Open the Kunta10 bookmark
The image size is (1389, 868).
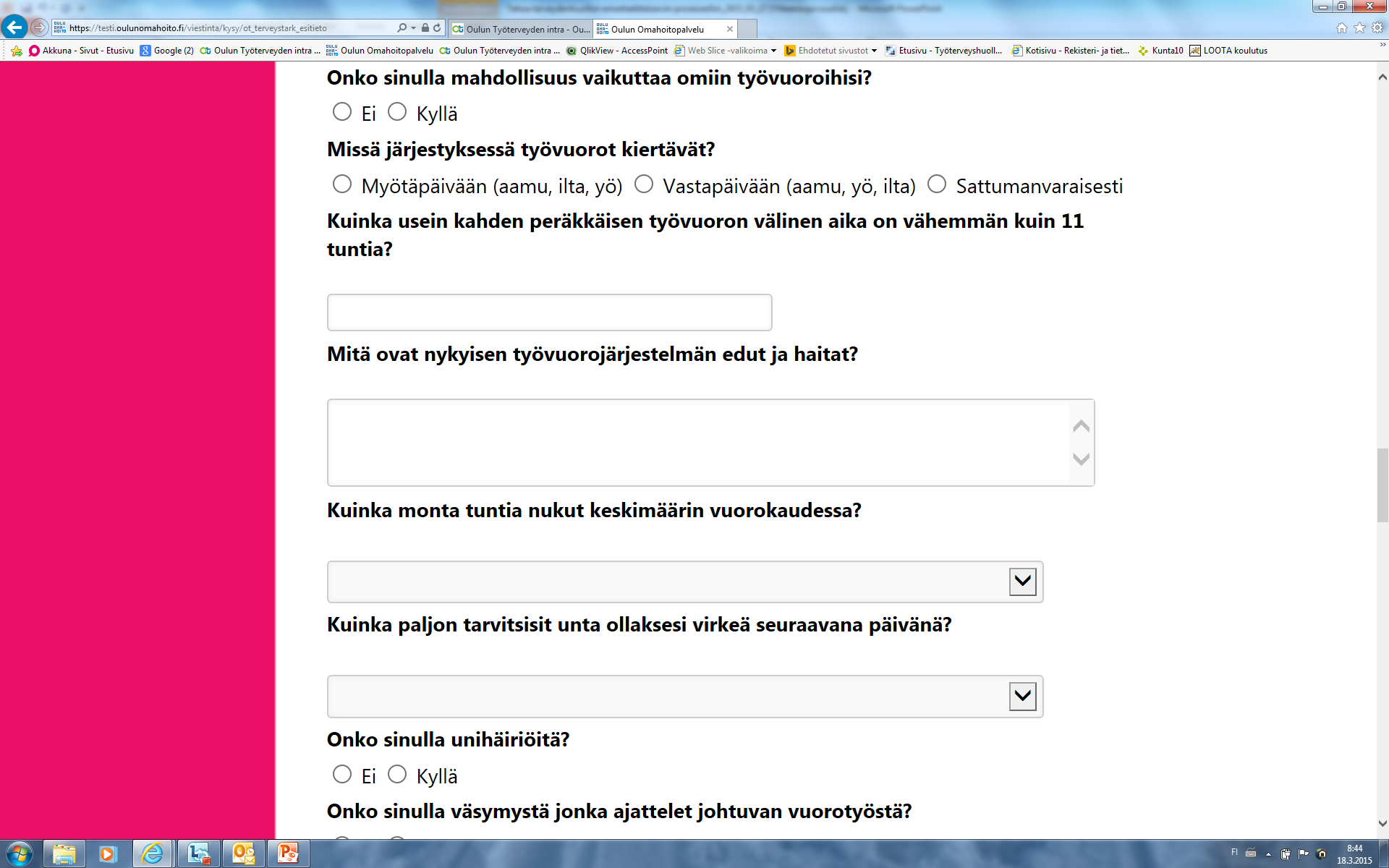(1160, 51)
